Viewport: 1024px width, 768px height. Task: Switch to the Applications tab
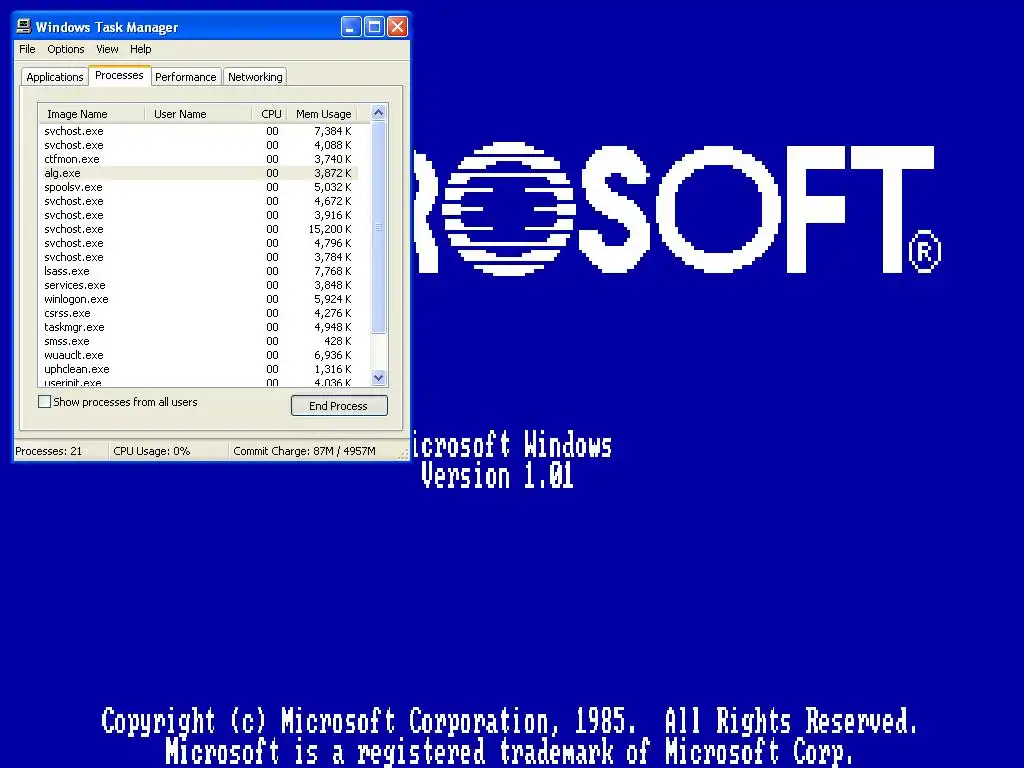tap(55, 77)
